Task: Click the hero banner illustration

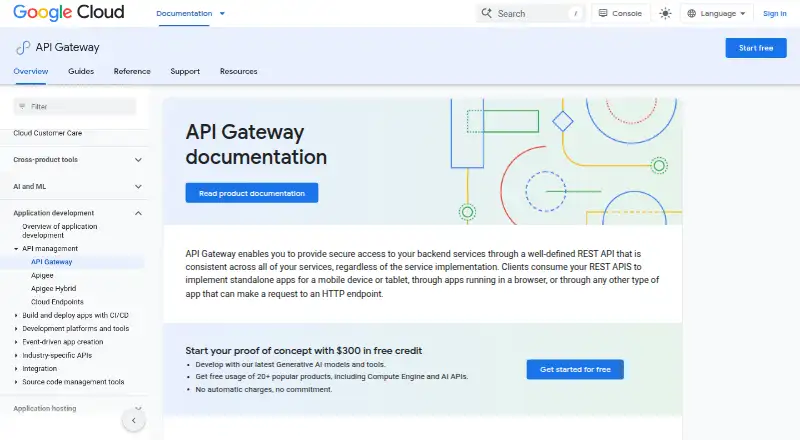Action: pyautogui.click(x=566, y=161)
